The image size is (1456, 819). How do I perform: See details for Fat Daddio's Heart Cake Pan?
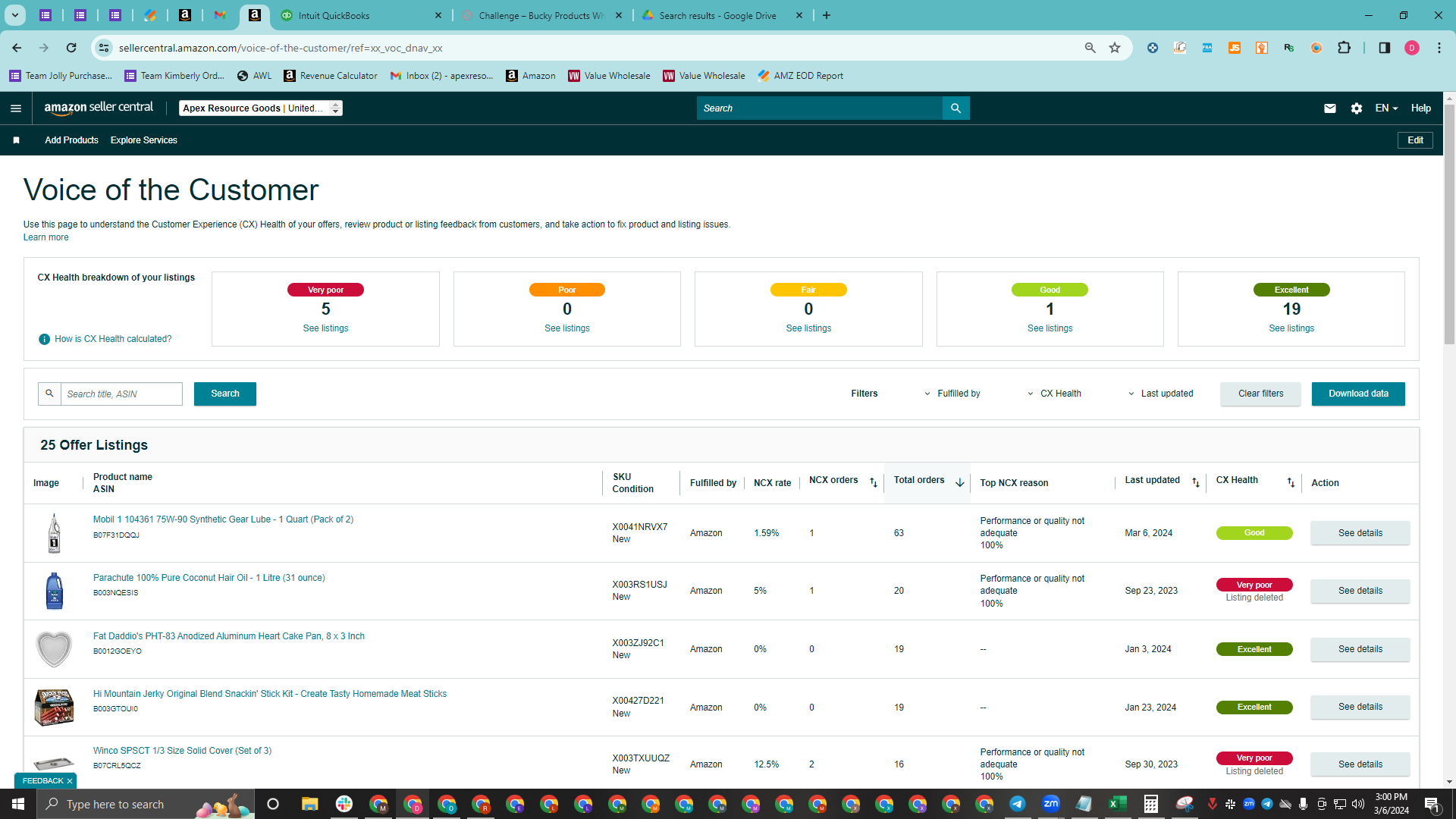tap(1360, 649)
